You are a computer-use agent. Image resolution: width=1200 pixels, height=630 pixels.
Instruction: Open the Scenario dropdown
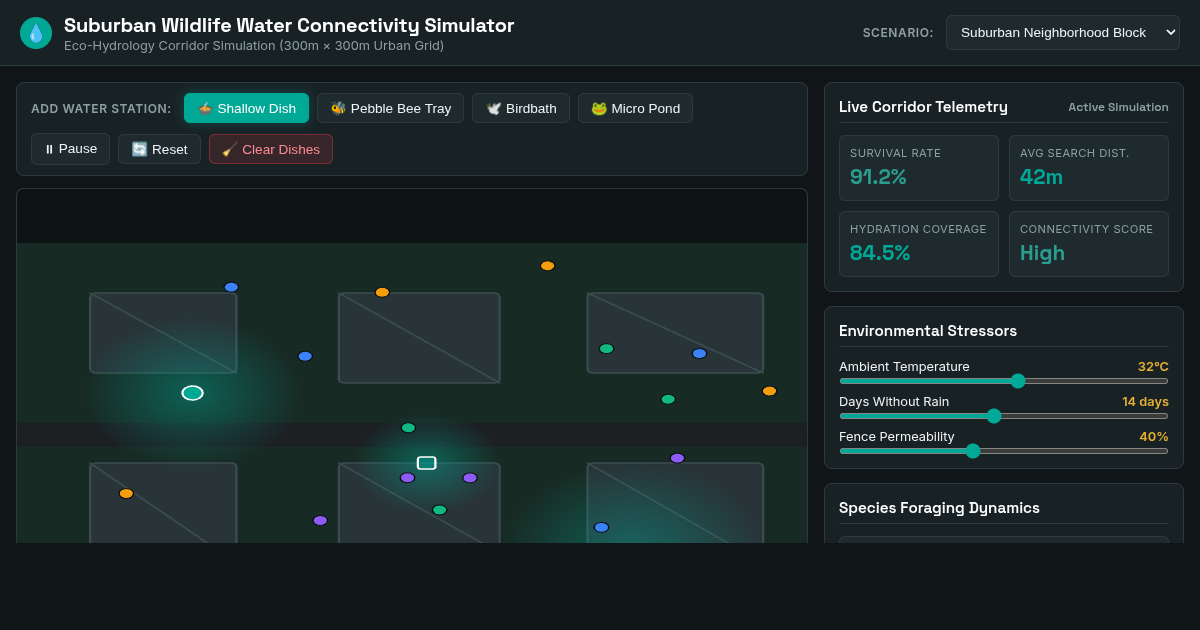pyautogui.click(x=1062, y=33)
